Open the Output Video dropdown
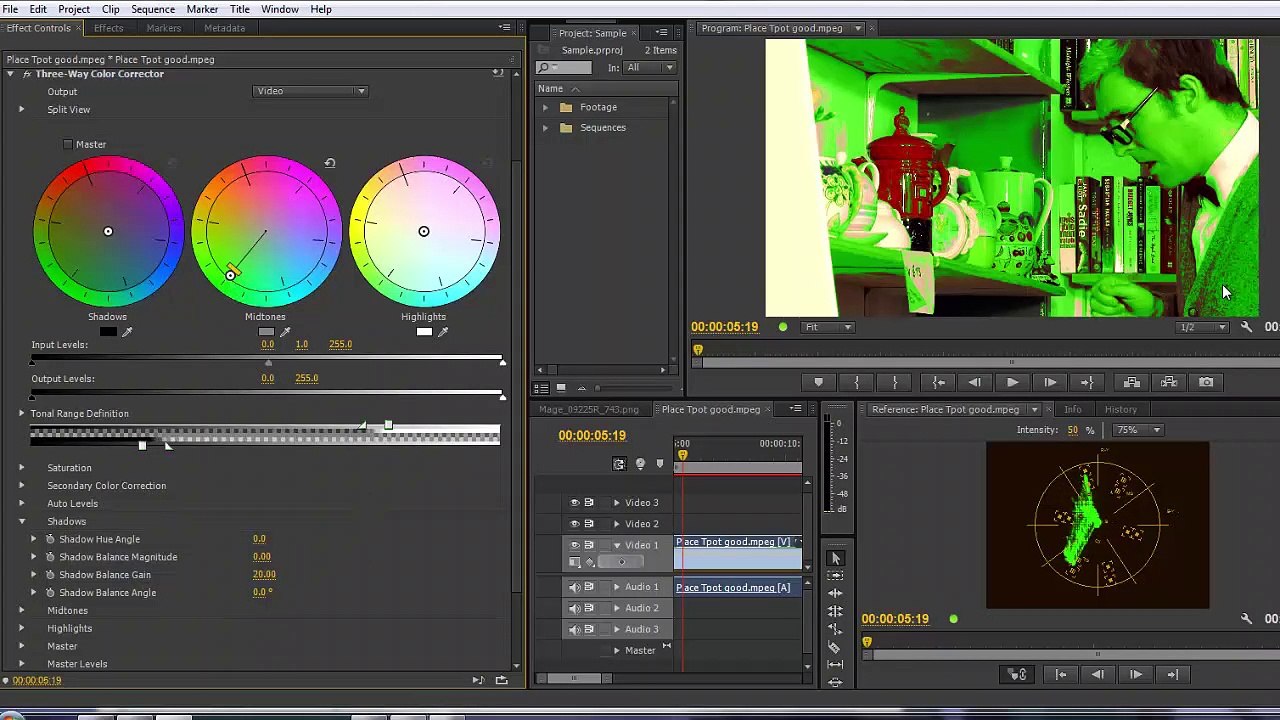Image resolution: width=1280 pixels, height=720 pixels. (x=310, y=91)
